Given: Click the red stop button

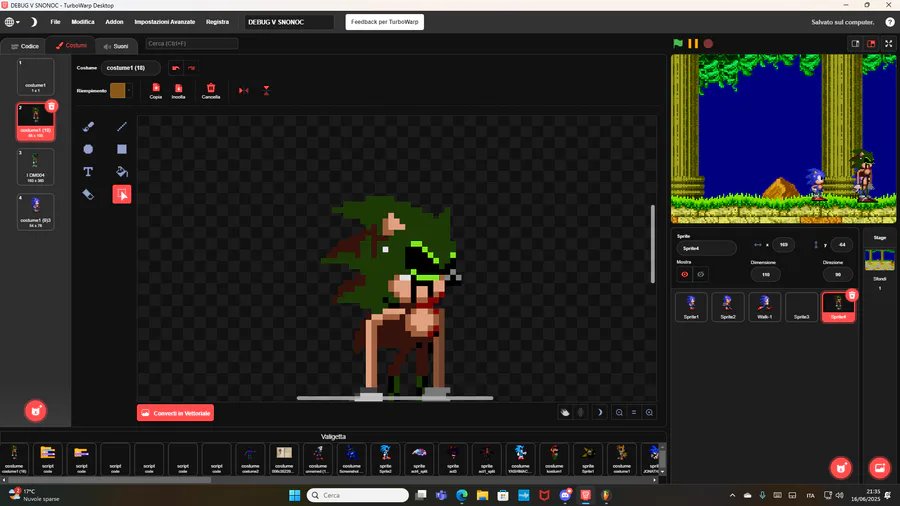Looking at the screenshot, I should 708,44.
